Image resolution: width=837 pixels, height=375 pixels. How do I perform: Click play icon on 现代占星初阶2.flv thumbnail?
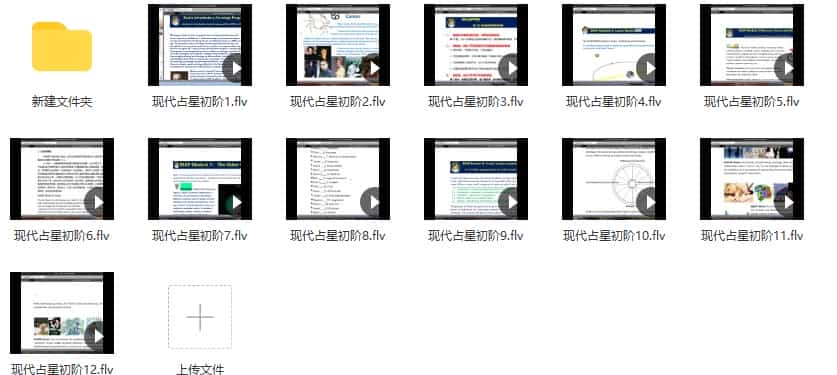(x=374, y=68)
